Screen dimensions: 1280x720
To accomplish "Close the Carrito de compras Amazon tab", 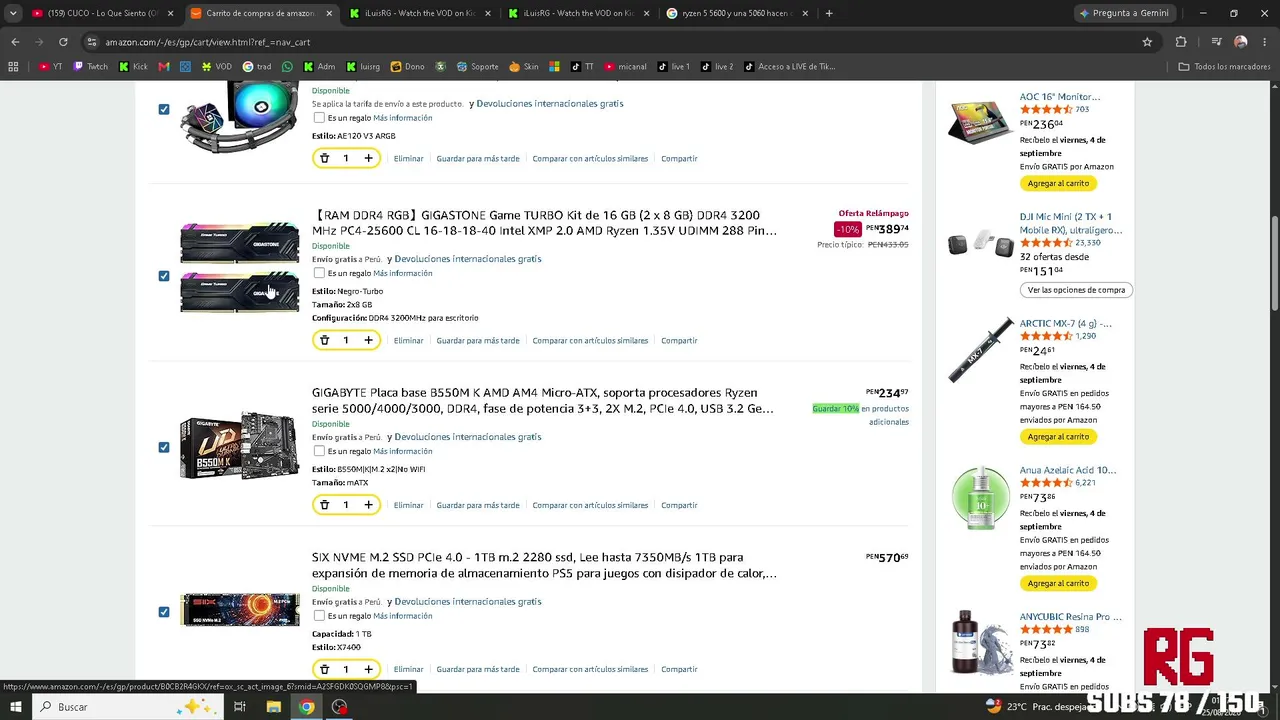I will pos(328,13).
